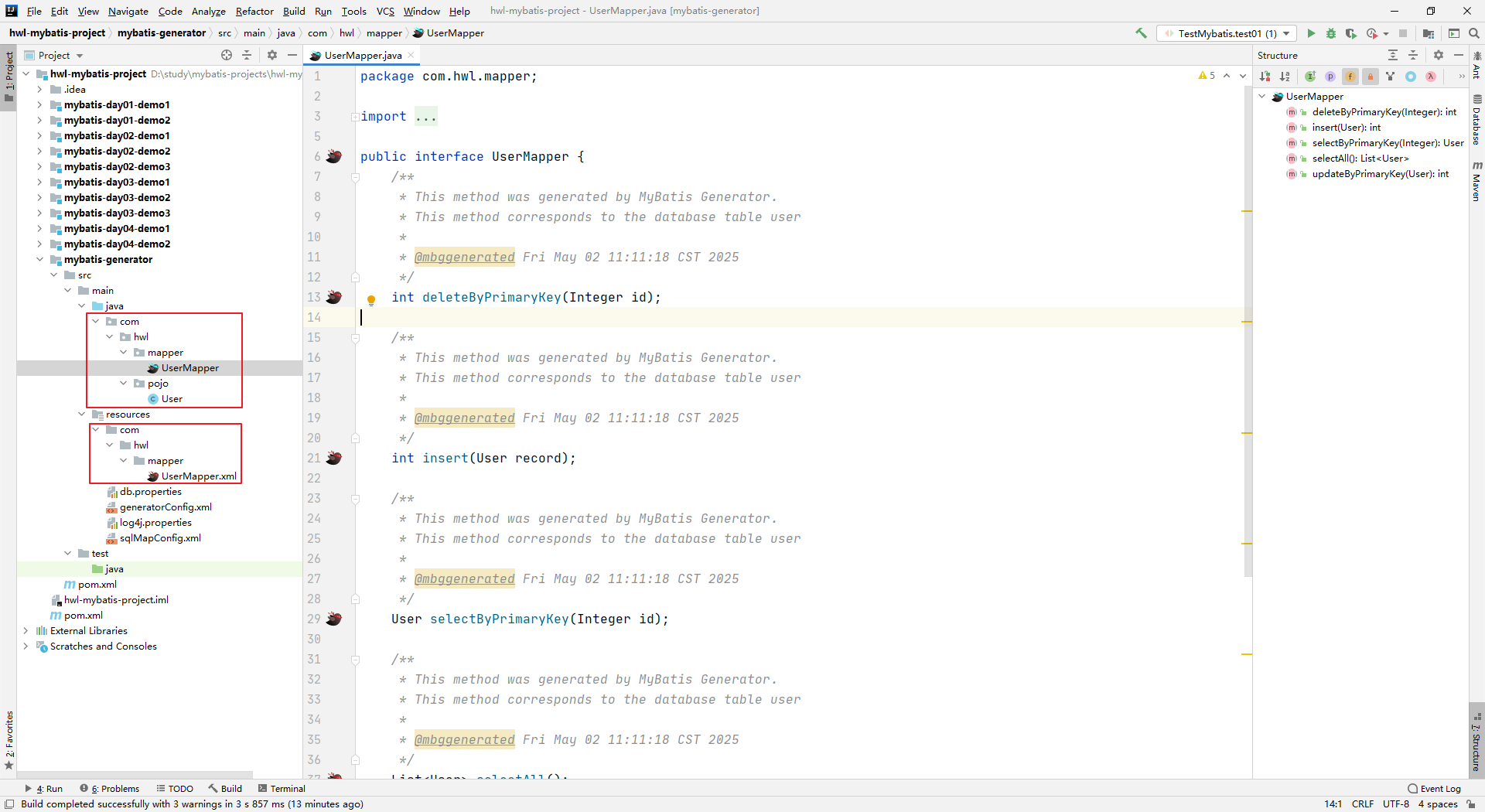Click the Build Project hammer icon
Image resolution: width=1485 pixels, height=812 pixels.
[1141, 33]
